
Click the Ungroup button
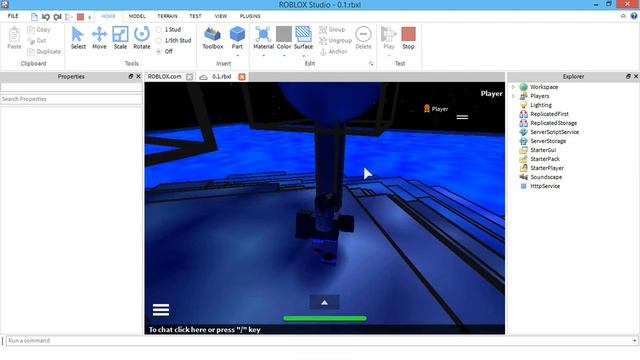pos(336,40)
